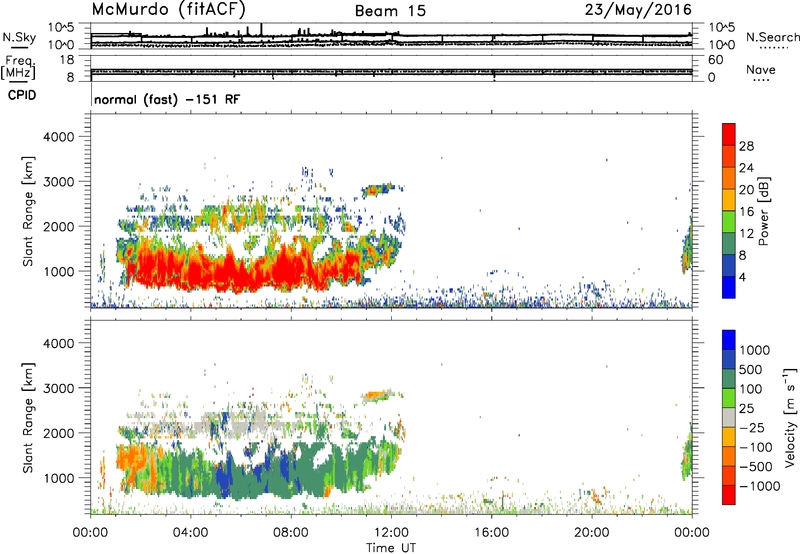Screen dimensions: 800x554
Task: Click the date 23/May/2016
Action: pos(638,9)
